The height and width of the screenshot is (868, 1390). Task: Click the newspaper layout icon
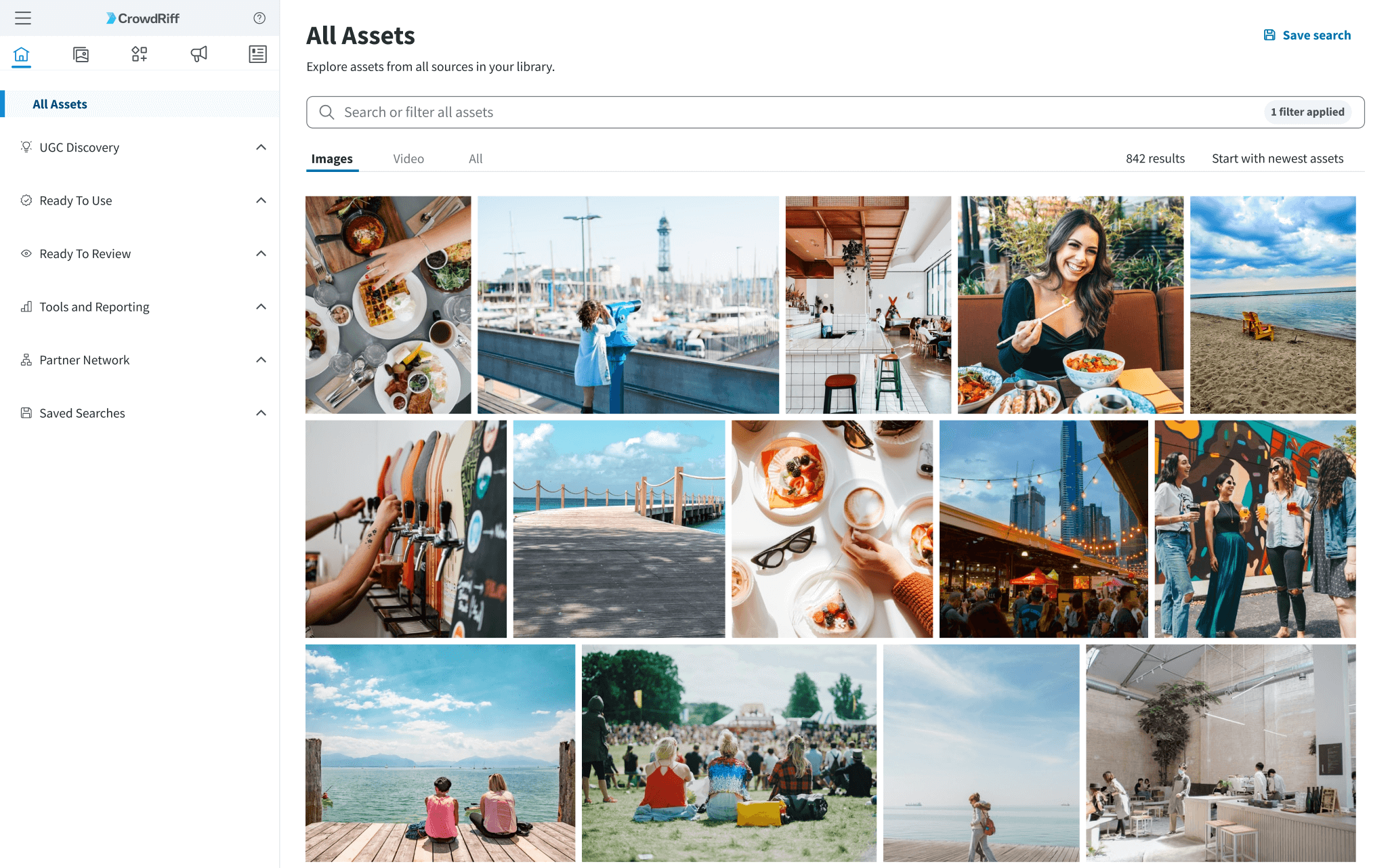point(257,54)
